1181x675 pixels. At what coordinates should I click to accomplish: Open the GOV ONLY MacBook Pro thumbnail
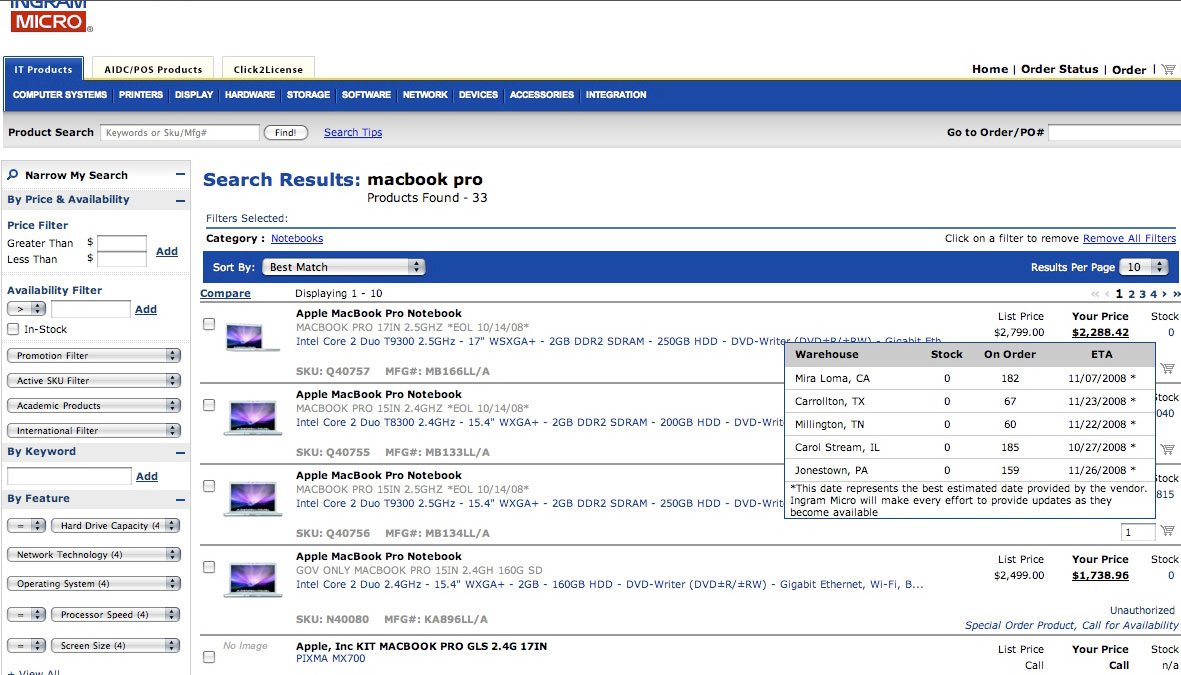[254, 579]
